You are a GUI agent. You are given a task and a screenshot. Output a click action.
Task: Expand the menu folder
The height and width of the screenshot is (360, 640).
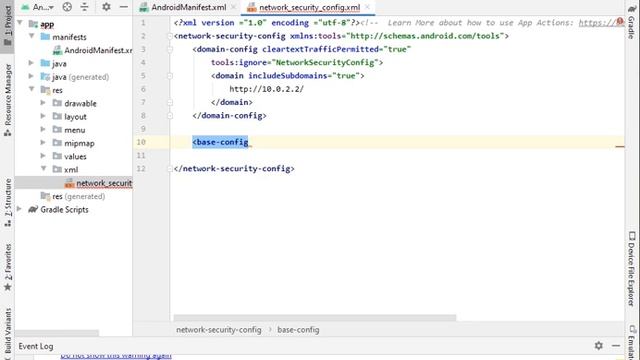43,129
